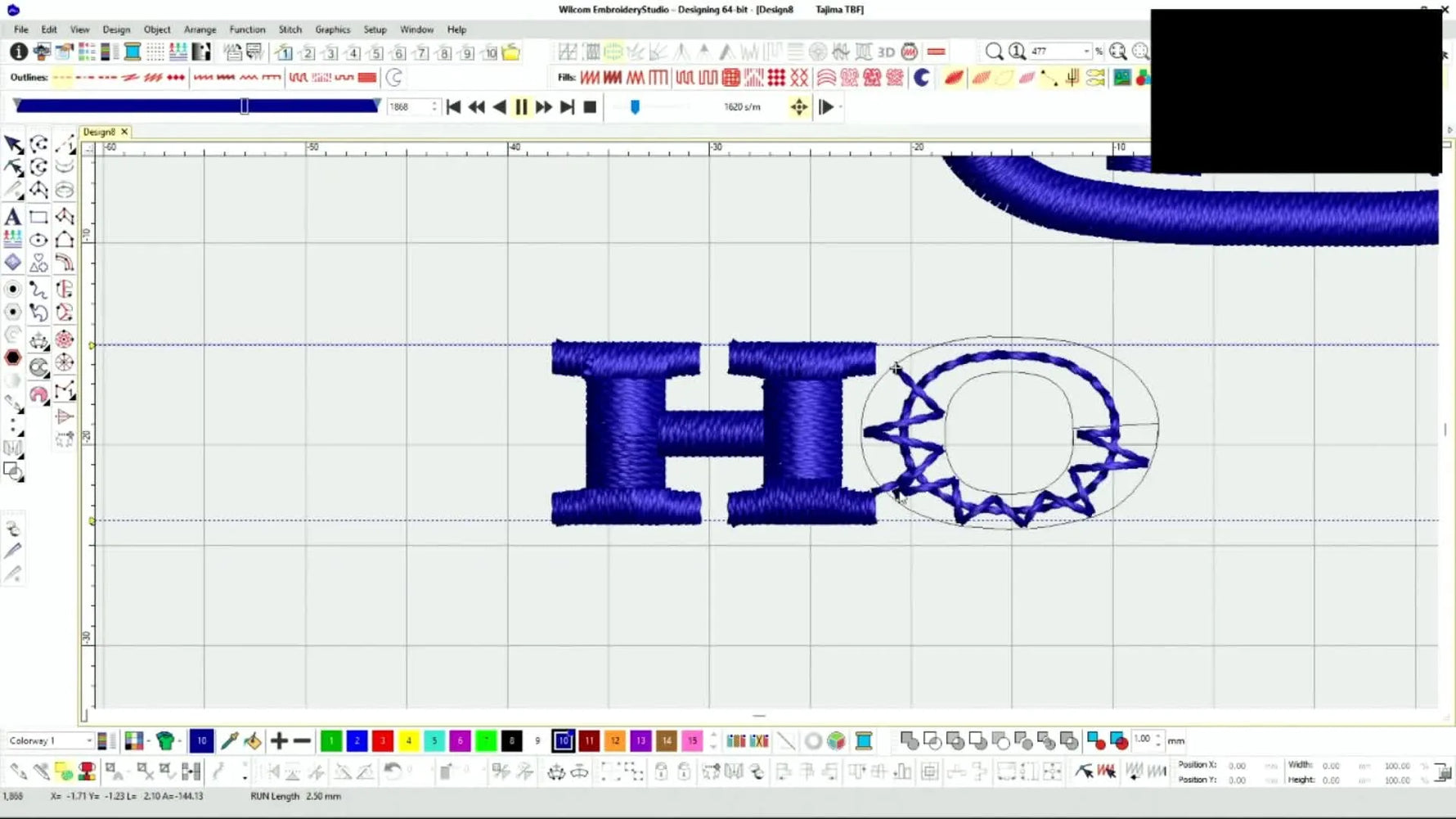Choose the dotted pattern fill icon
This screenshot has width=1456, height=819.
coord(776,78)
